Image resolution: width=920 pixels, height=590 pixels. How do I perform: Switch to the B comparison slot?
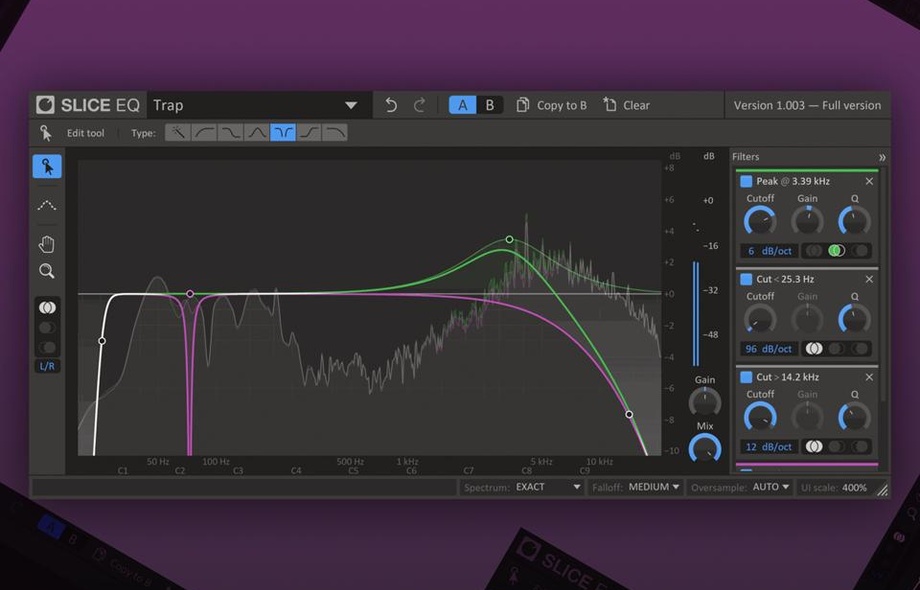(x=489, y=104)
